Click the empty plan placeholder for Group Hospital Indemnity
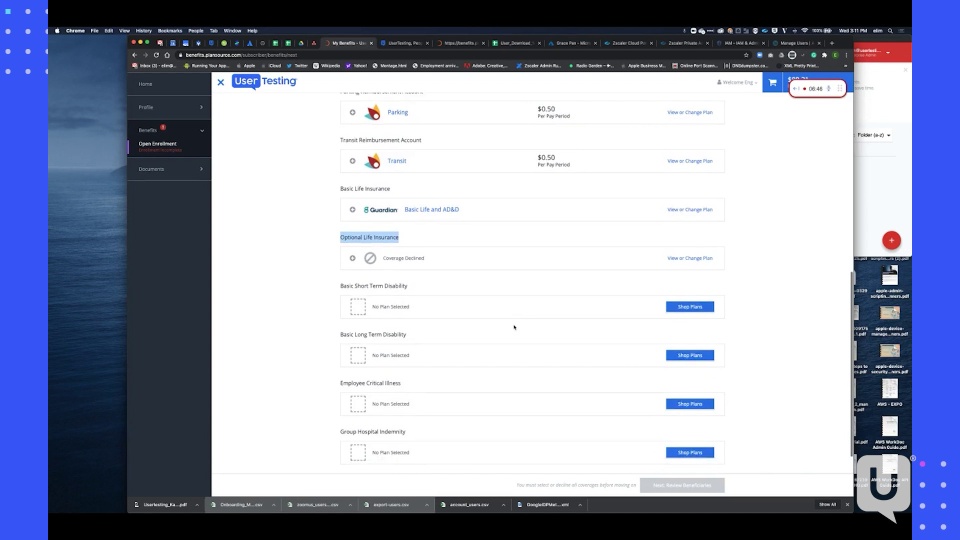The height and width of the screenshot is (540, 960). tap(358, 452)
